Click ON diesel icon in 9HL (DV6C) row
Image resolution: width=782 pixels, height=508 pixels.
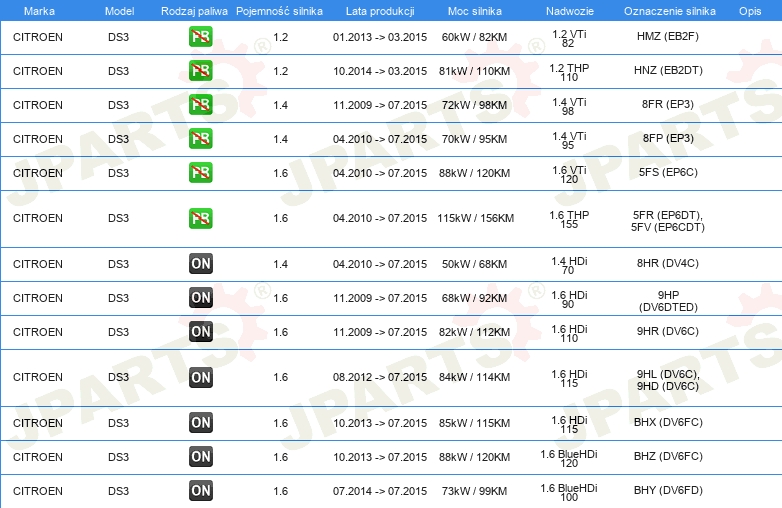coord(200,377)
